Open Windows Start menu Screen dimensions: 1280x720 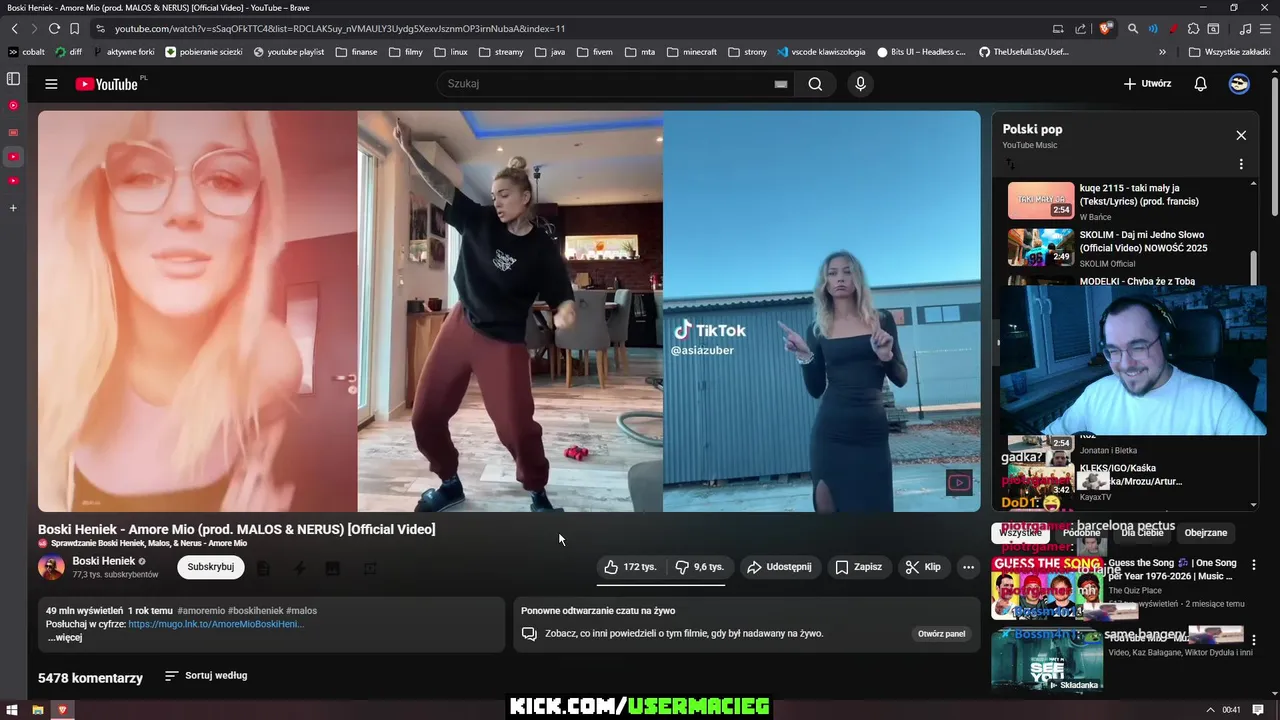click(x=11, y=710)
